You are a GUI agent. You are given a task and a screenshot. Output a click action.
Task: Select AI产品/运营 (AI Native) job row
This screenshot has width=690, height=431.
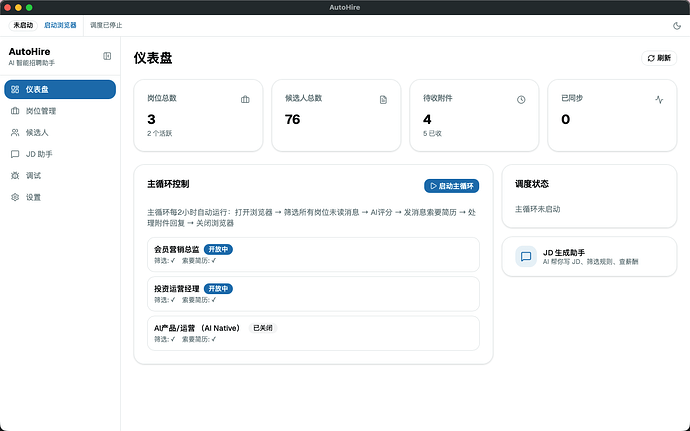[x=313, y=333]
